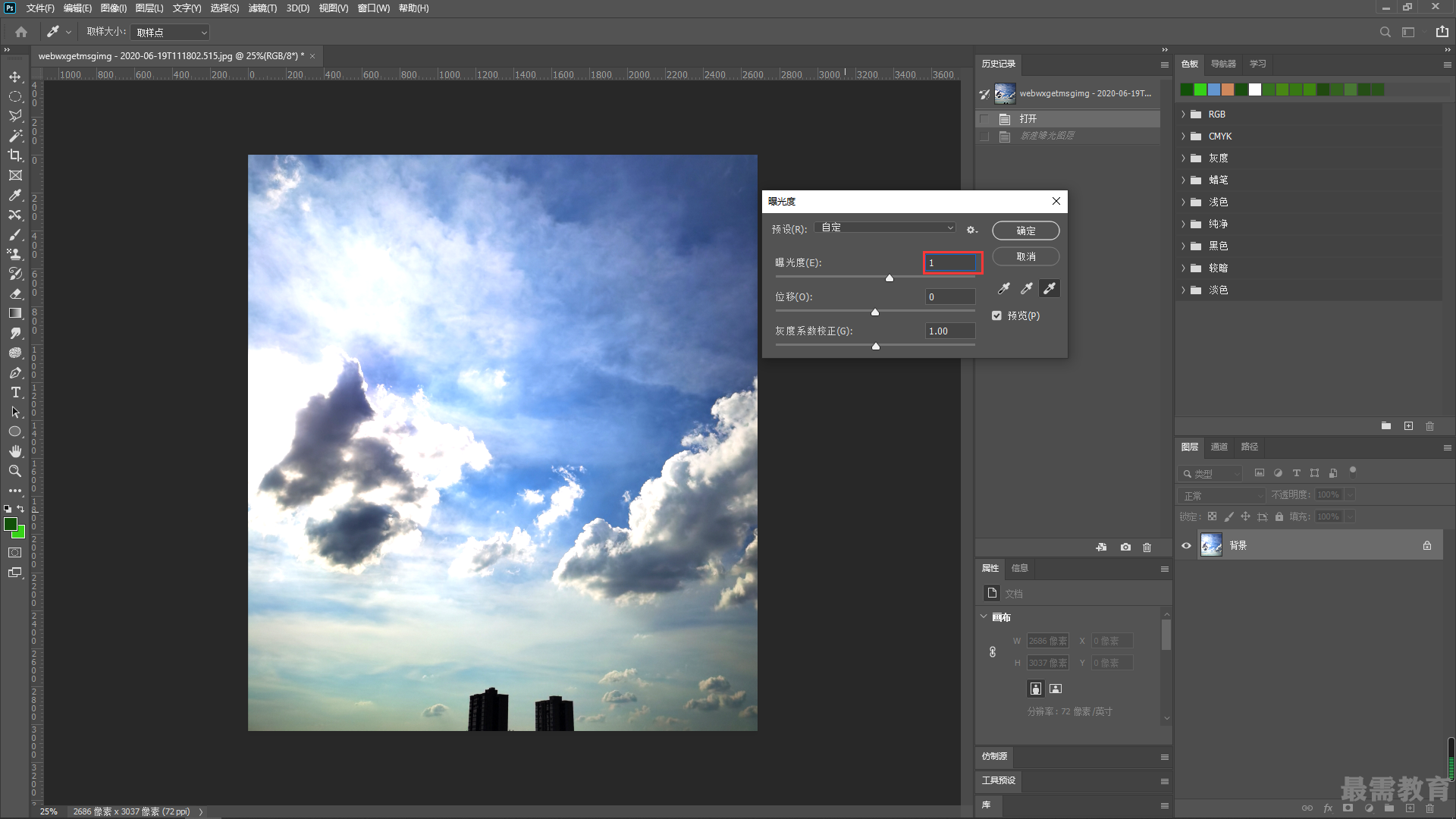The height and width of the screenshot is (819, 1456).
Task: Open the 学习 panel tab
Action: click(x=1258, y=64)
